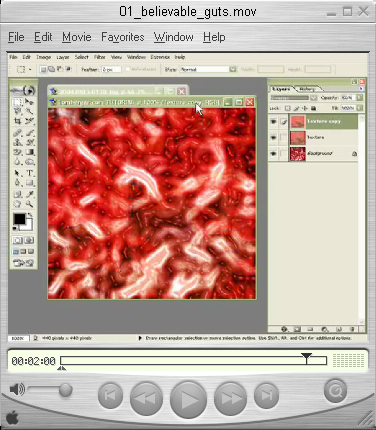
Task: Select the Lasso tool
Action: pos(18,112)
